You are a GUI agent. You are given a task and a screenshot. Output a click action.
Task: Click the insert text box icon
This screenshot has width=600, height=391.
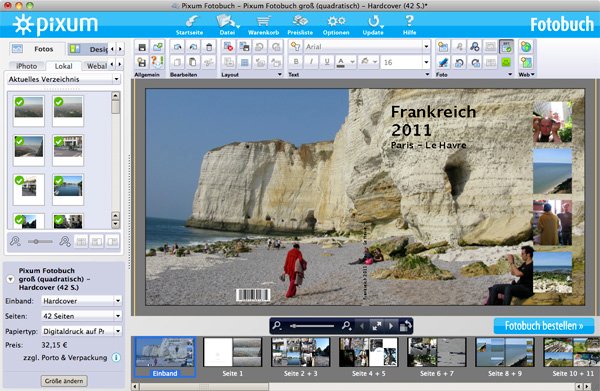[295, 47]
